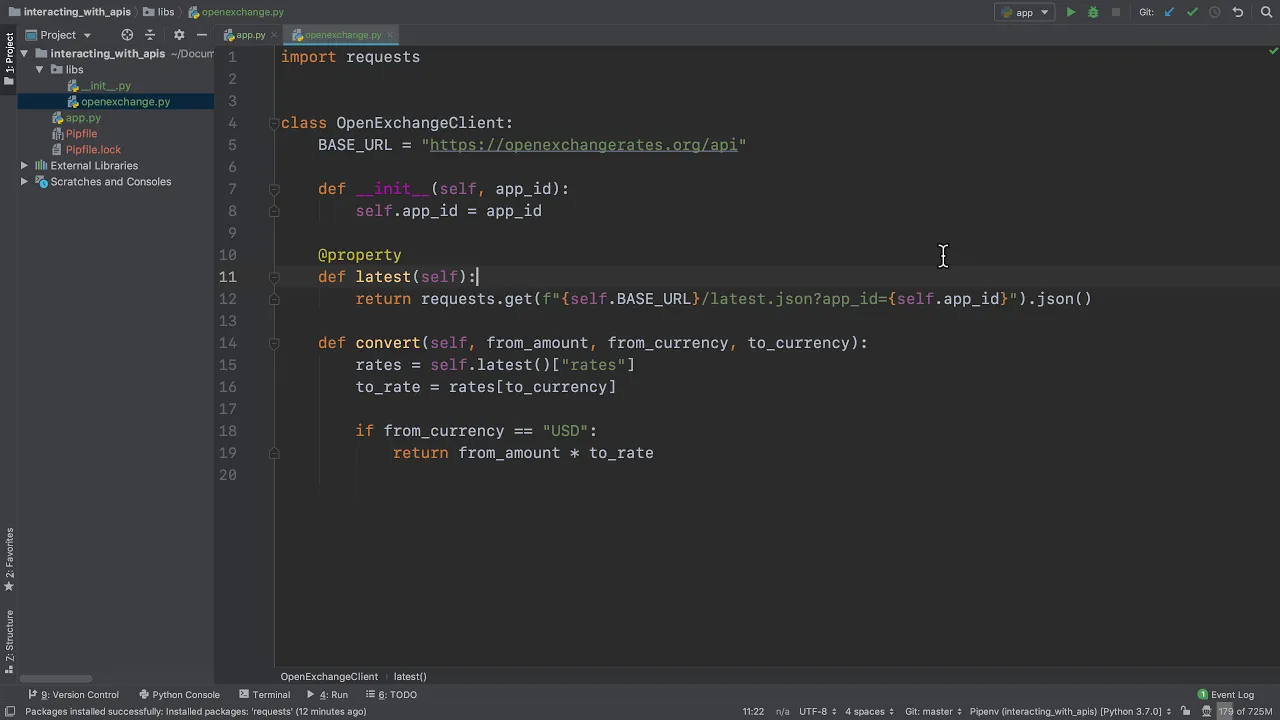The width and height of the screenshot is (1280, 720).
Task: Click memory indicator 179 of 725M
Action: 1245,711
